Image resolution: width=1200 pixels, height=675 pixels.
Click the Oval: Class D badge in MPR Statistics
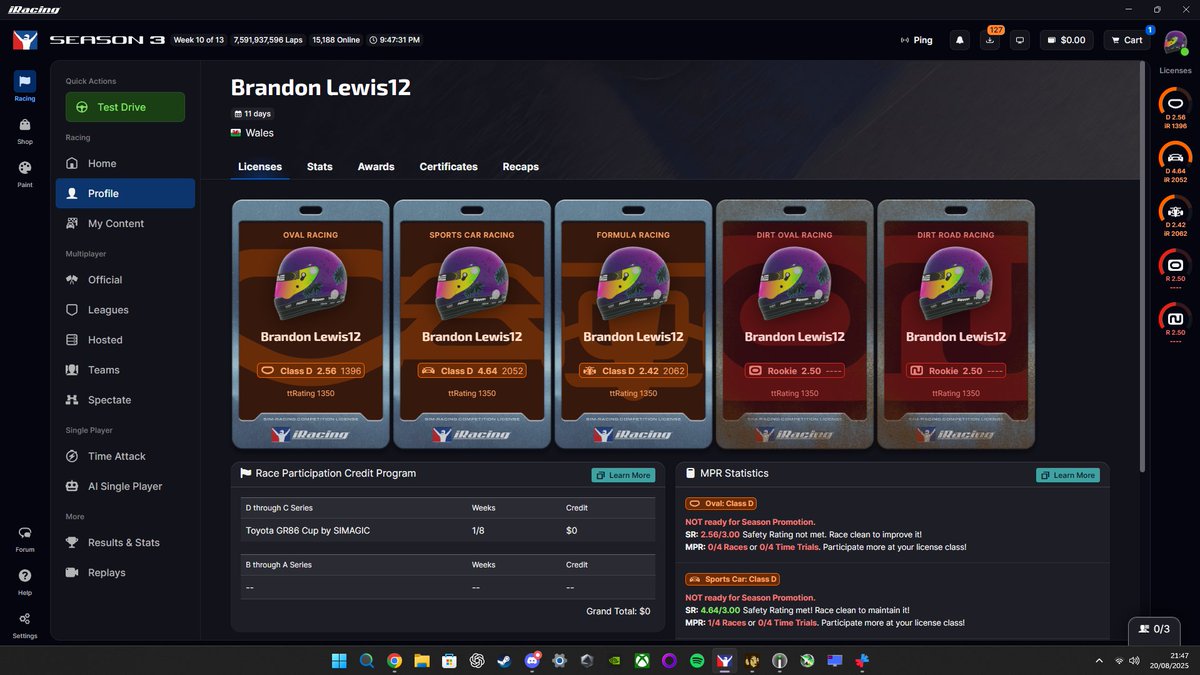(721, 504)
